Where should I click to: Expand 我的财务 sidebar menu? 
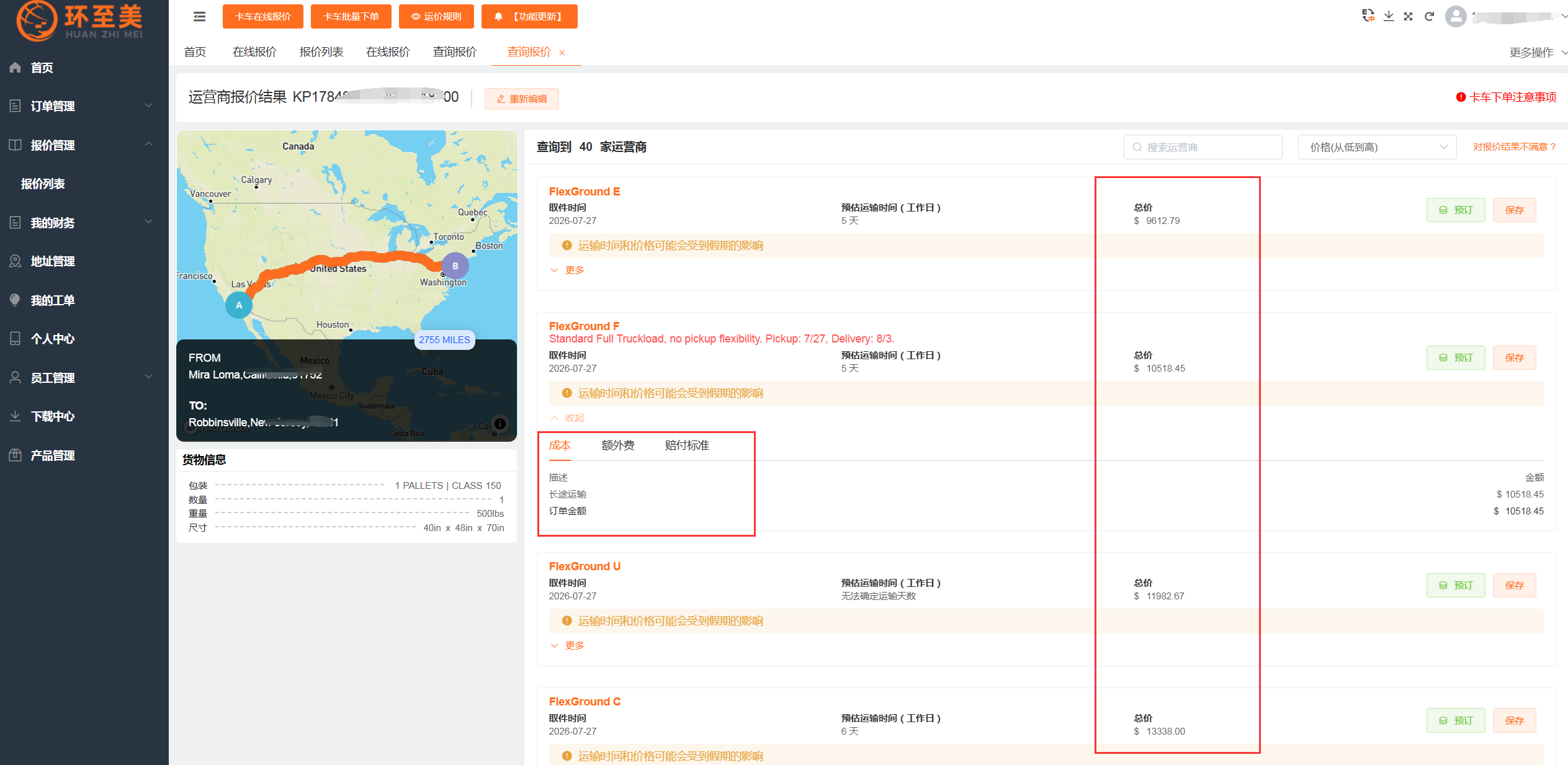84,223
